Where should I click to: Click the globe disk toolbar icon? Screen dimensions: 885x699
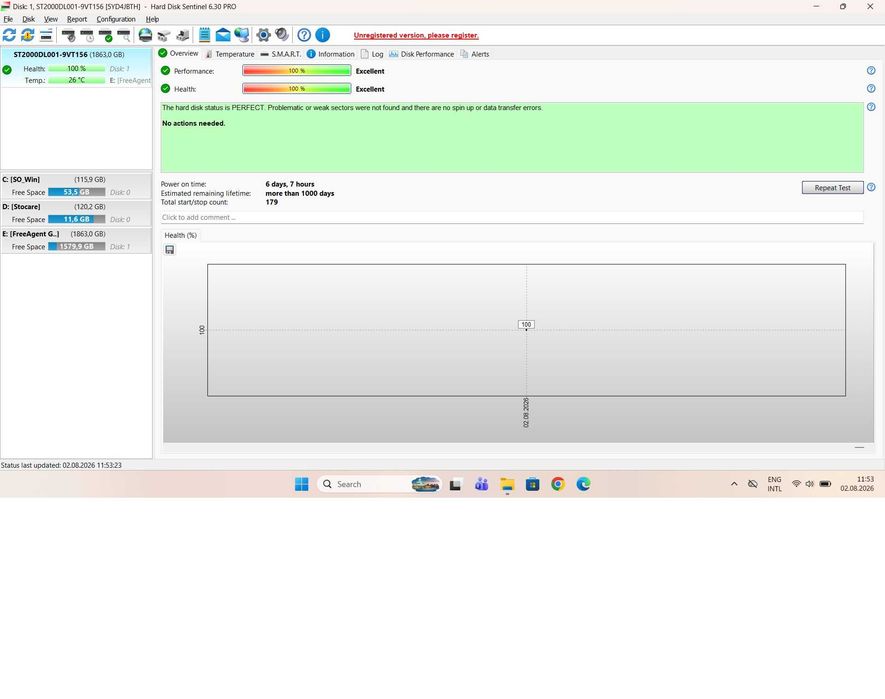point(145,35)
